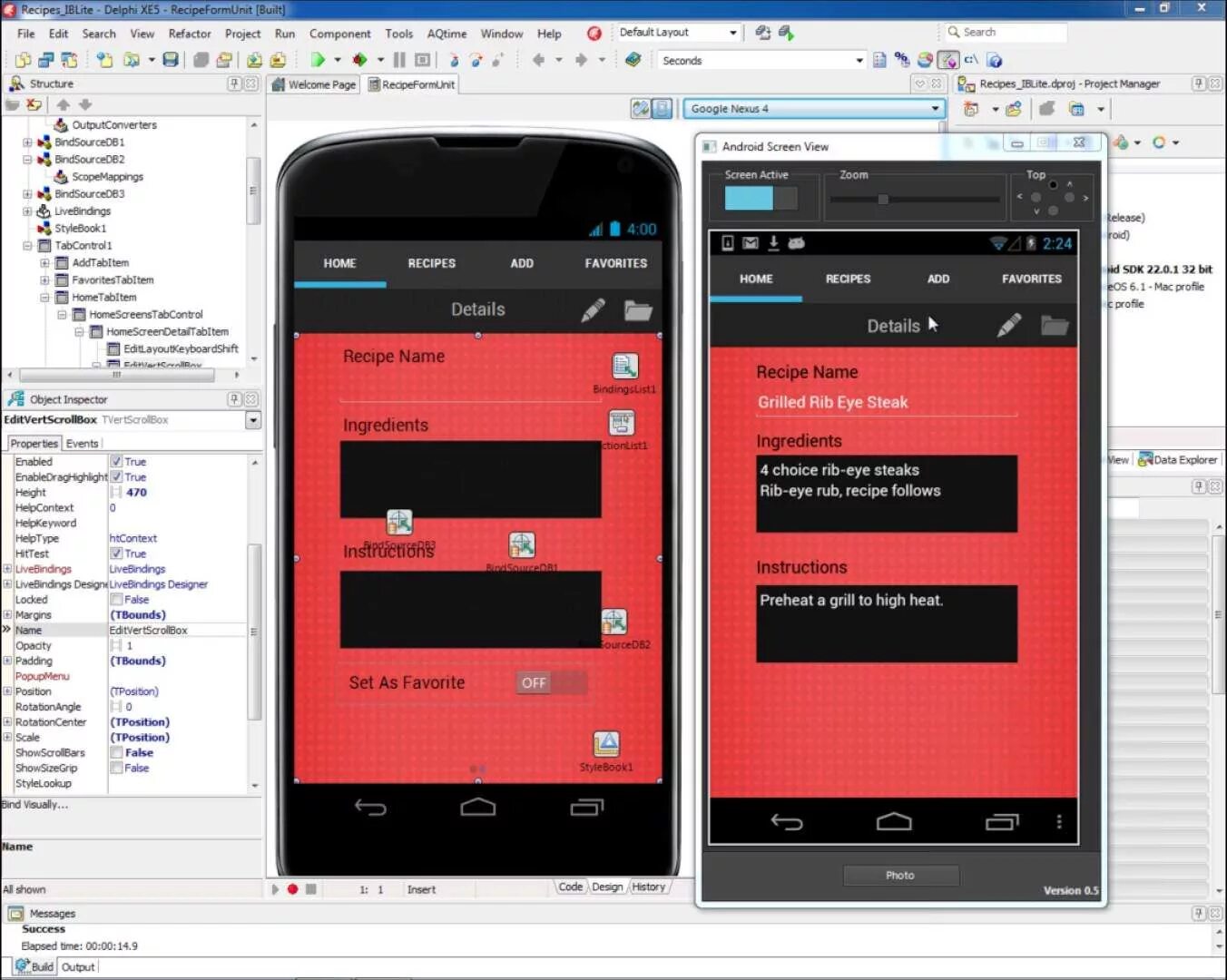Image resolution: width=1227 pixels, height=980 pixels.
Task: Open the Default Layout dropdown
Action: 732,33
